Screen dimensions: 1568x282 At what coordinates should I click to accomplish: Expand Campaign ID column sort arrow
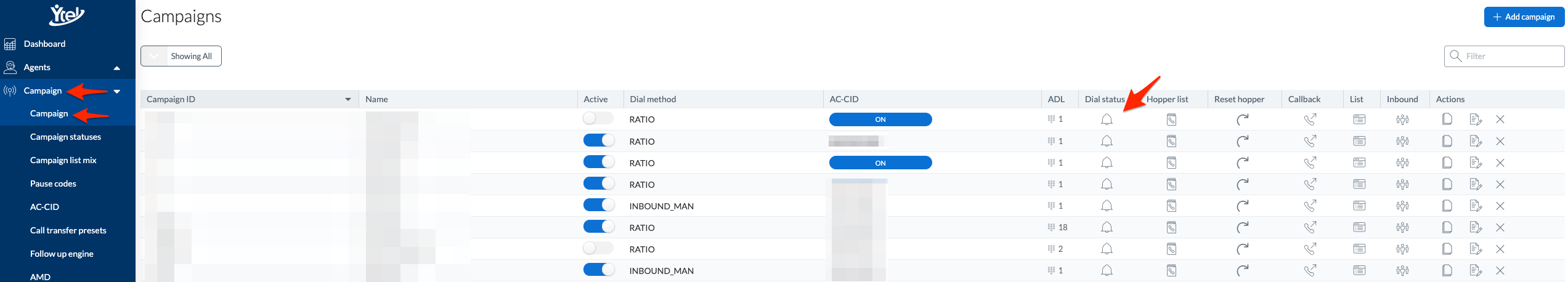348,99
